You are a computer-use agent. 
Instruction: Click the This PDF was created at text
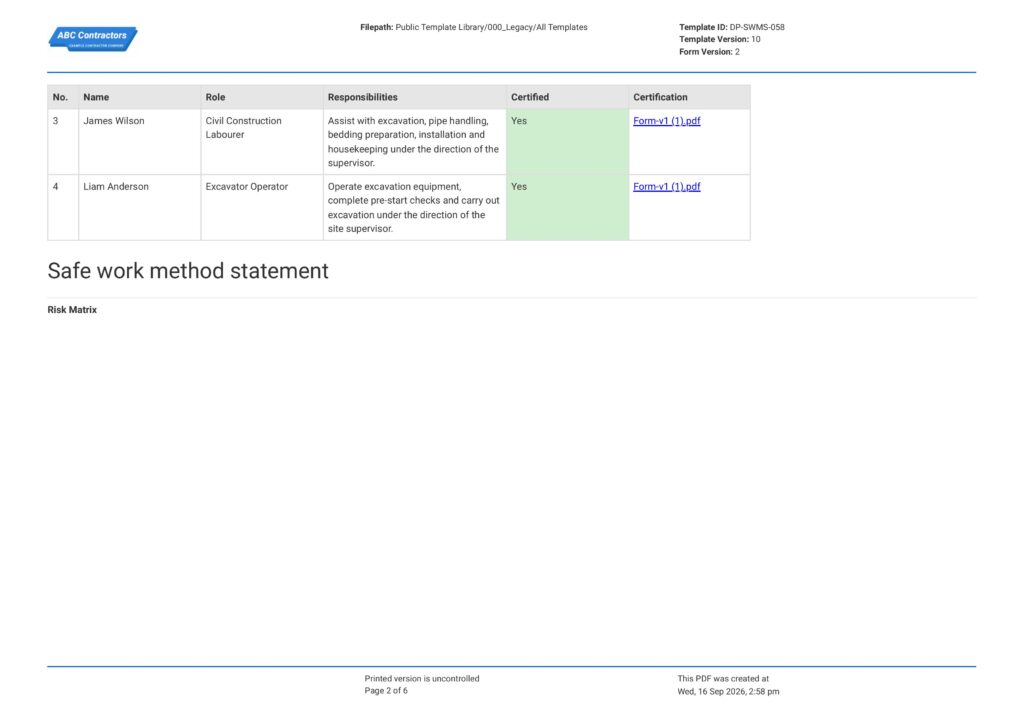click(x=723, y=679)
